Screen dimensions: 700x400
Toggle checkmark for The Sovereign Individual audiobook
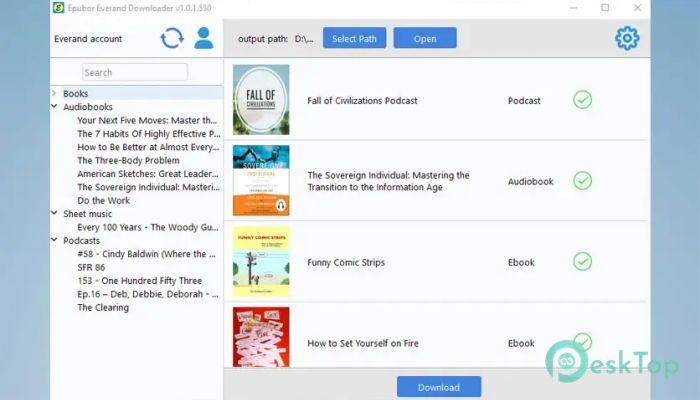coord(582,181)
